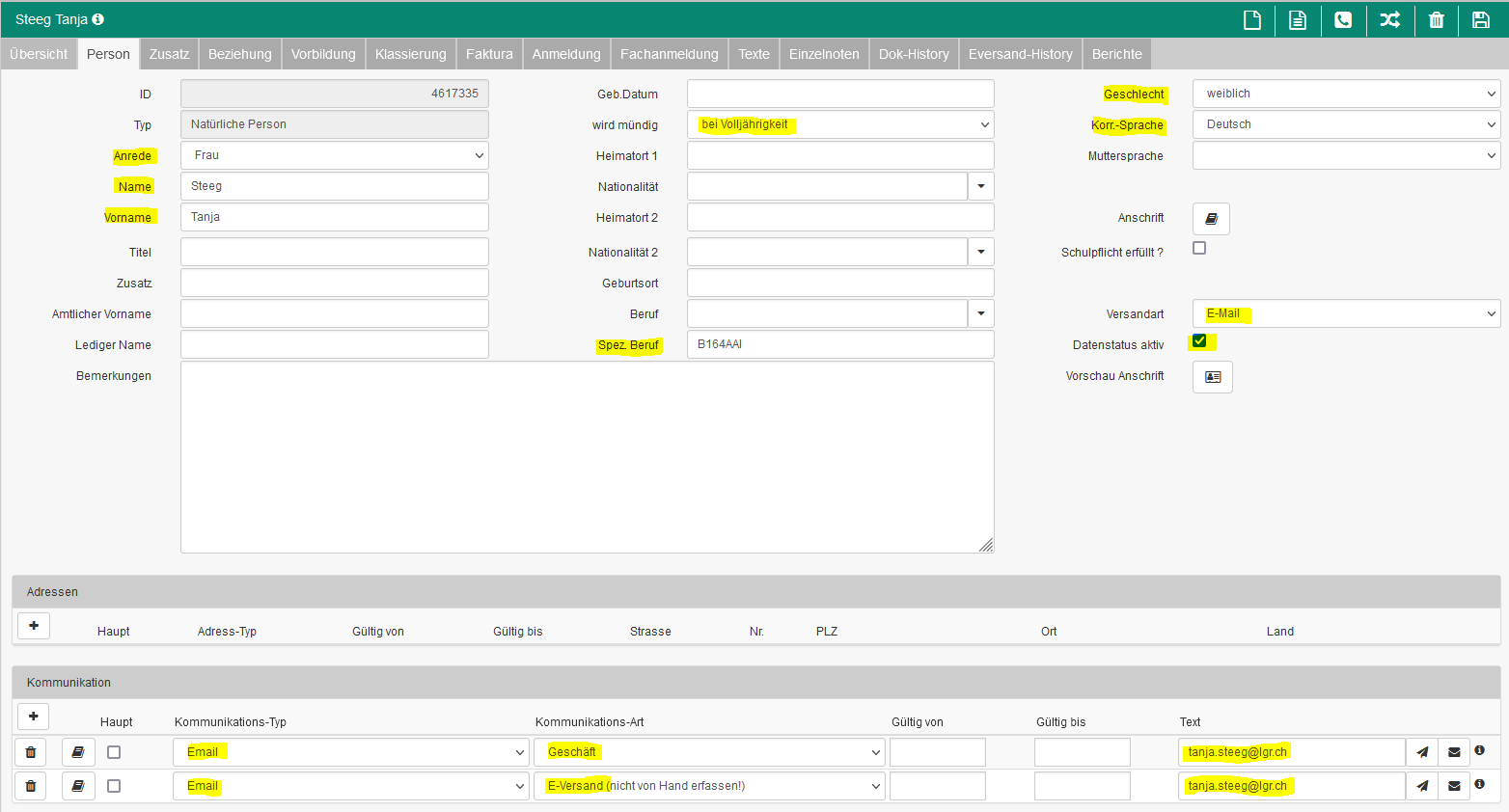Open the Beziehung tab

tap(240, 54)
